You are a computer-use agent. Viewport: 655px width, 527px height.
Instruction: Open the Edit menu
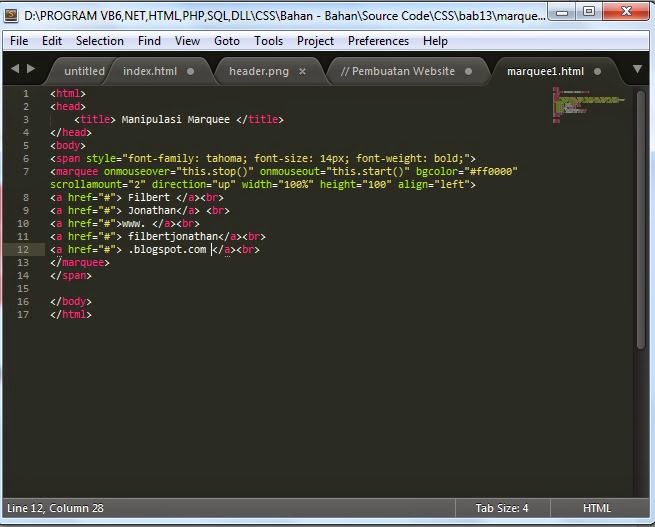(52, 41)
